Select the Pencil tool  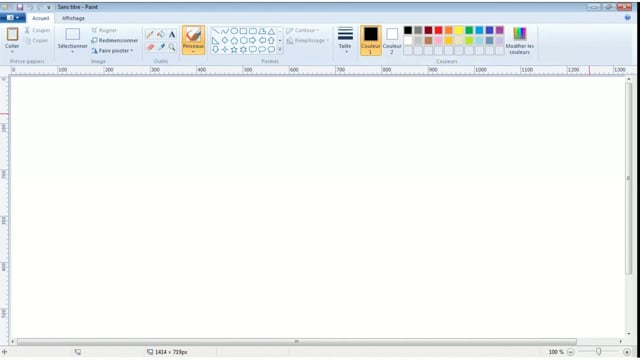[x=150, y=35]
